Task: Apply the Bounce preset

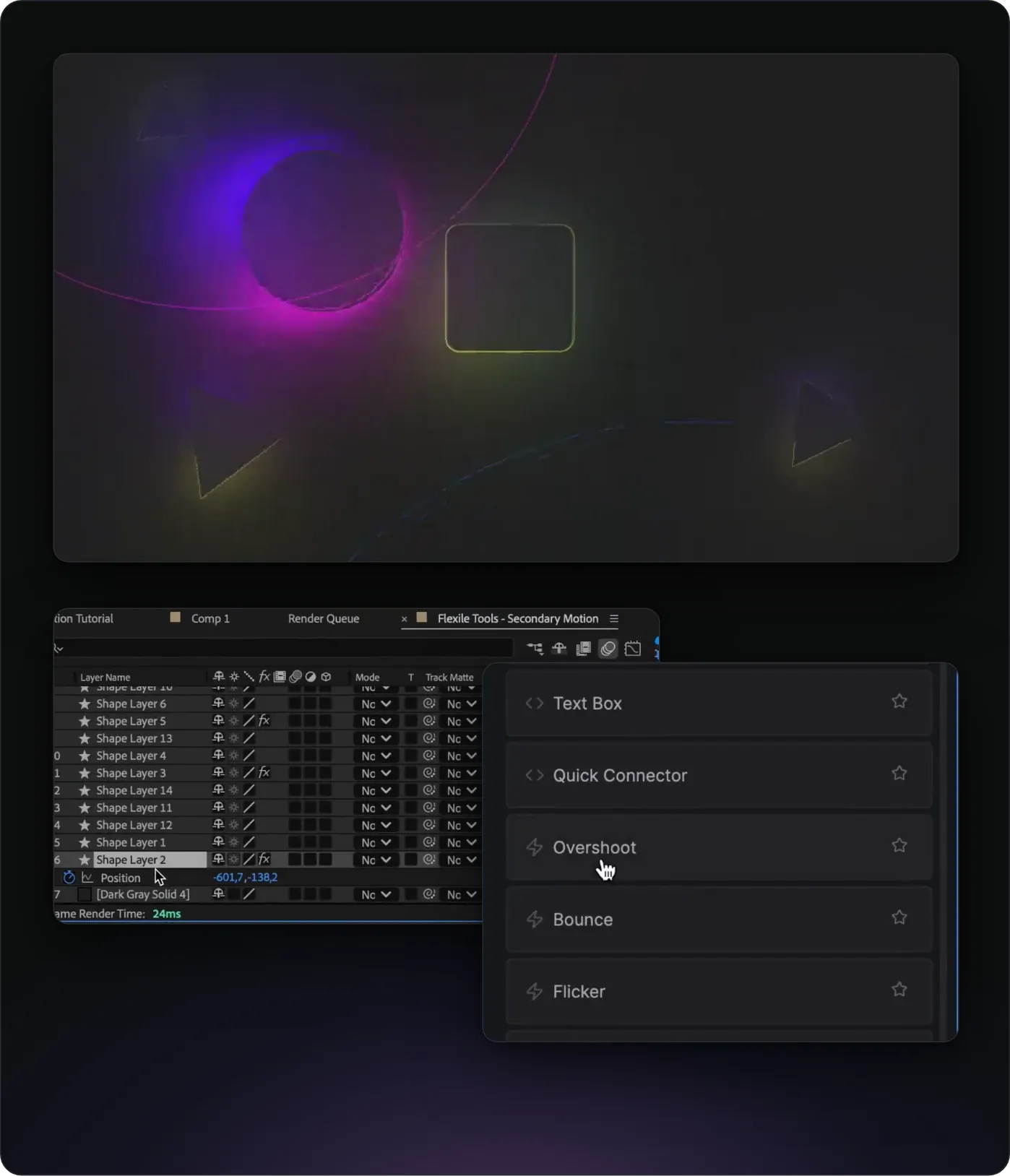Action: pyautogui.click(x=719, y=920)
